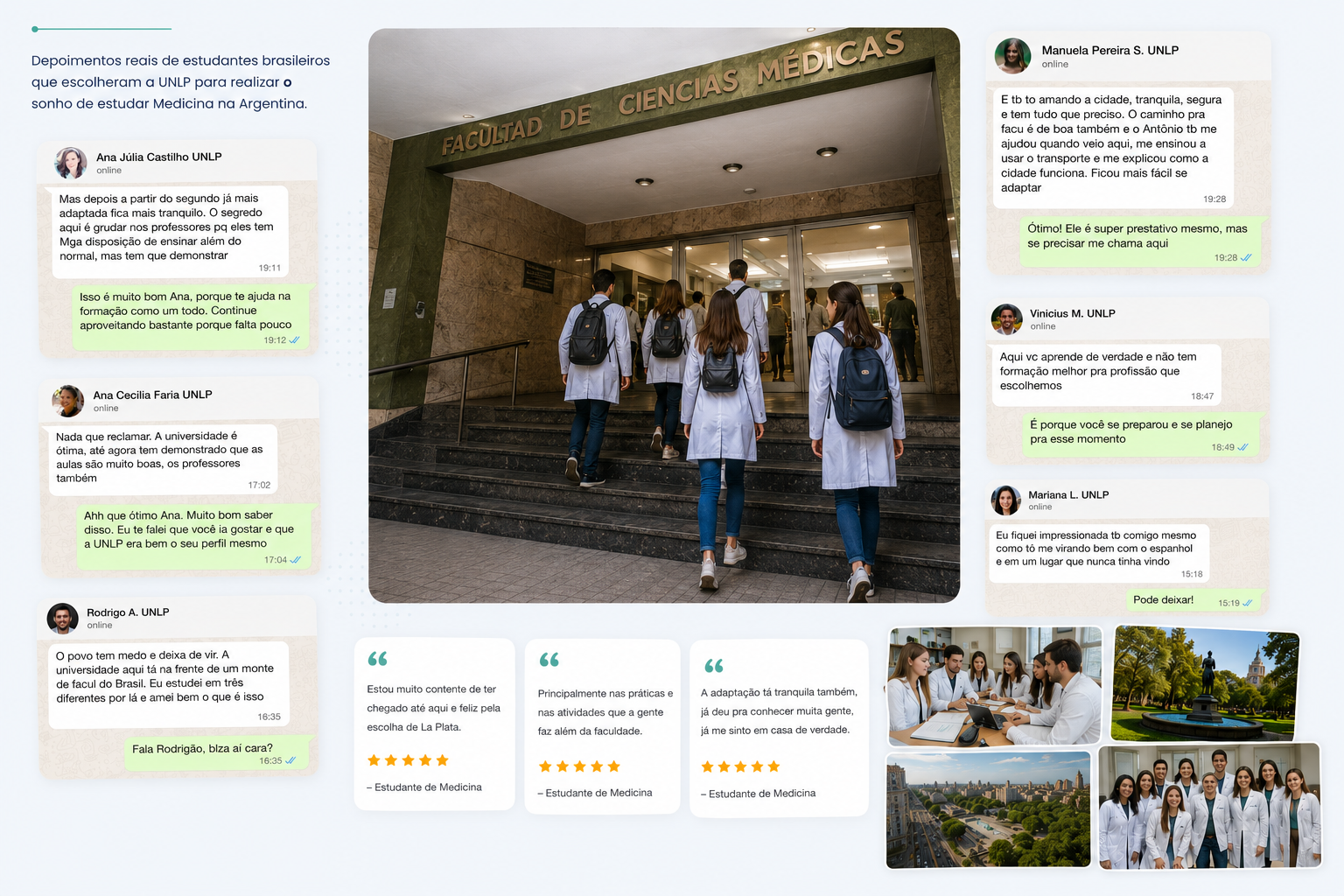Click the message 'Aqui vc aprende de verdade'
1344x896 pixels.
point(1106,375)
